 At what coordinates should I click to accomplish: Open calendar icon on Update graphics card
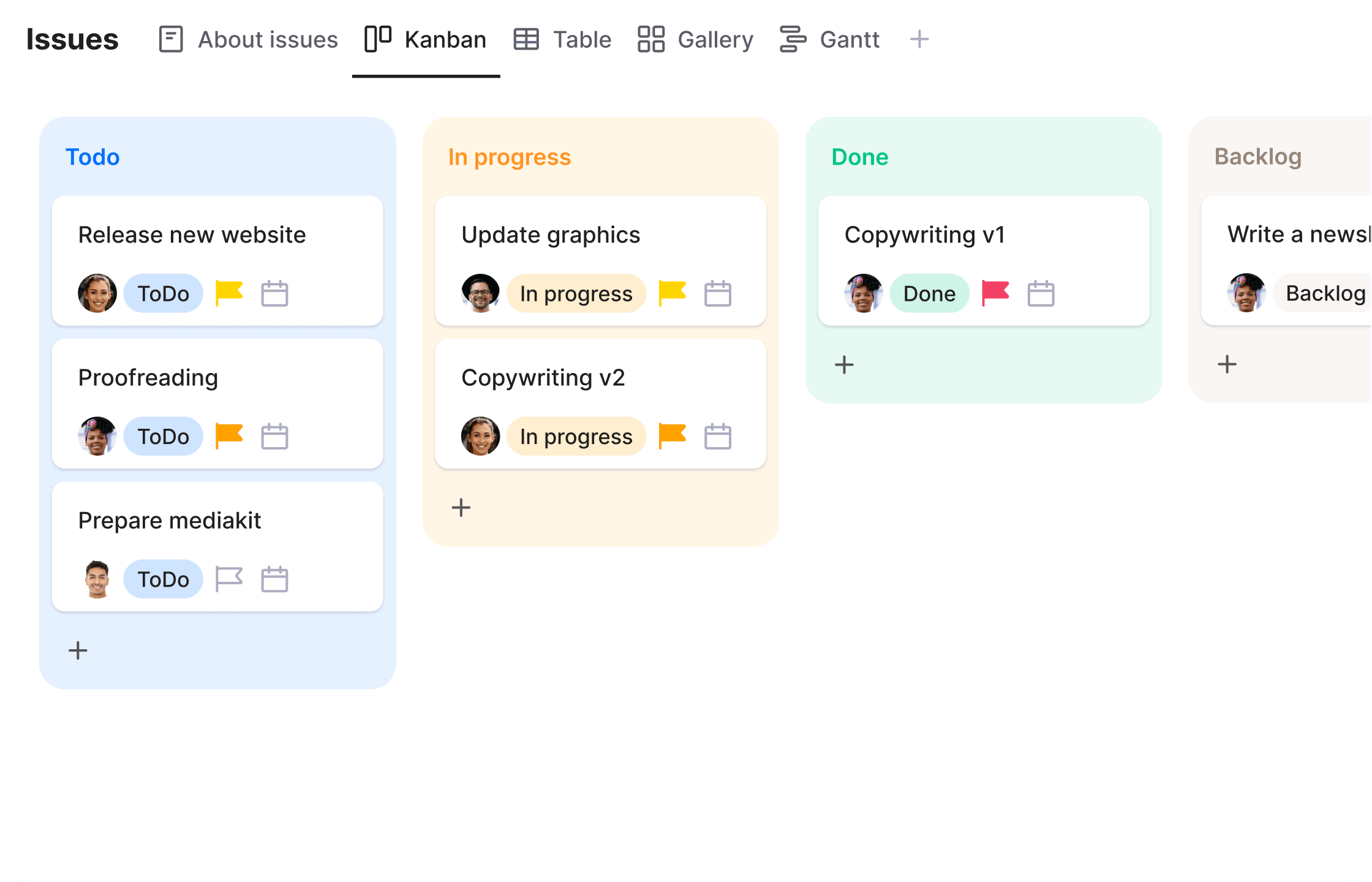tap(717, 293)
